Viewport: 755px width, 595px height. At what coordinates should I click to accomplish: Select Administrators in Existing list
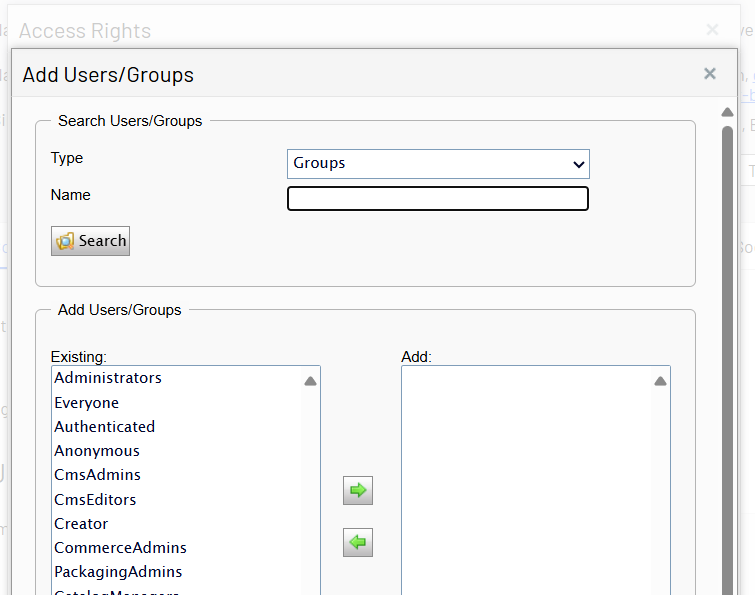pyautogui.click(x=108, y=378)
